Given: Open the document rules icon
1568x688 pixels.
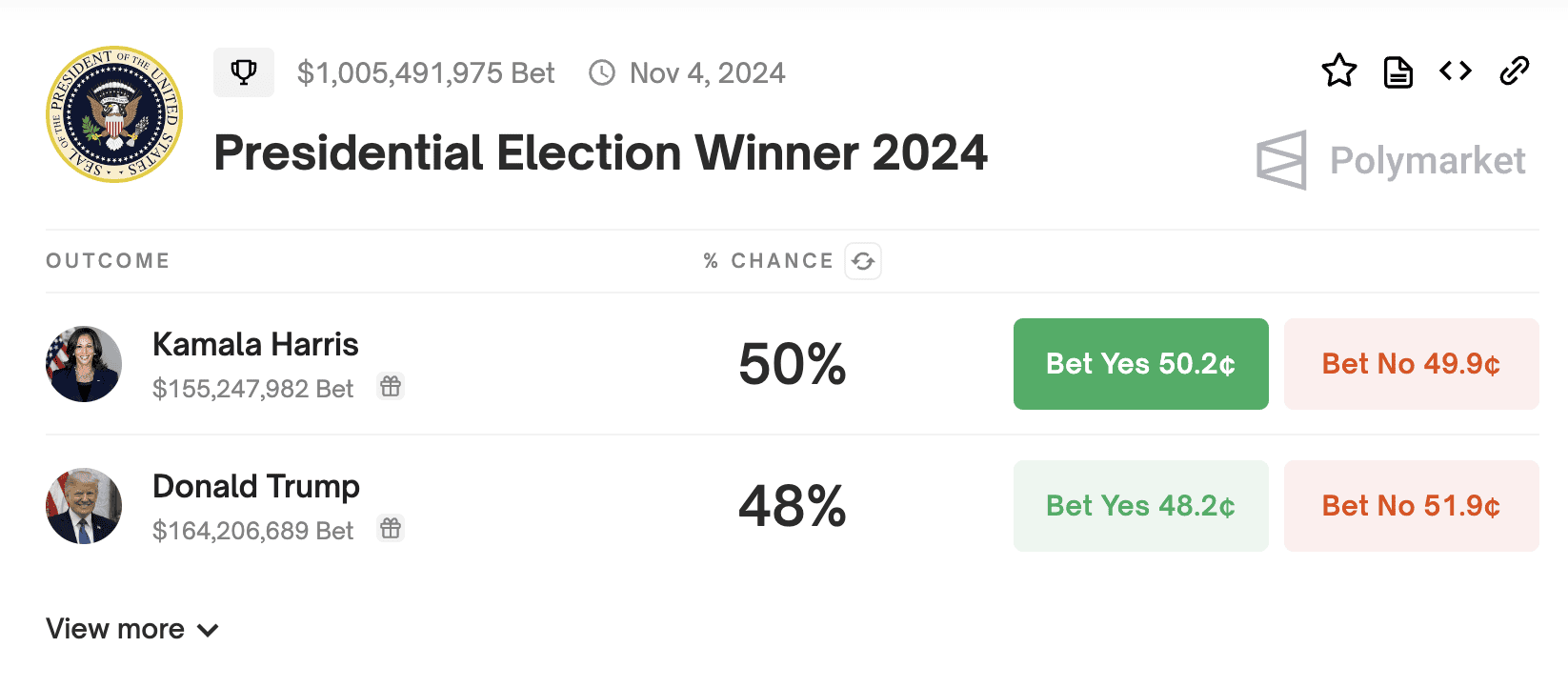Looking at the screenshot, I should (x=1397, y=71).
